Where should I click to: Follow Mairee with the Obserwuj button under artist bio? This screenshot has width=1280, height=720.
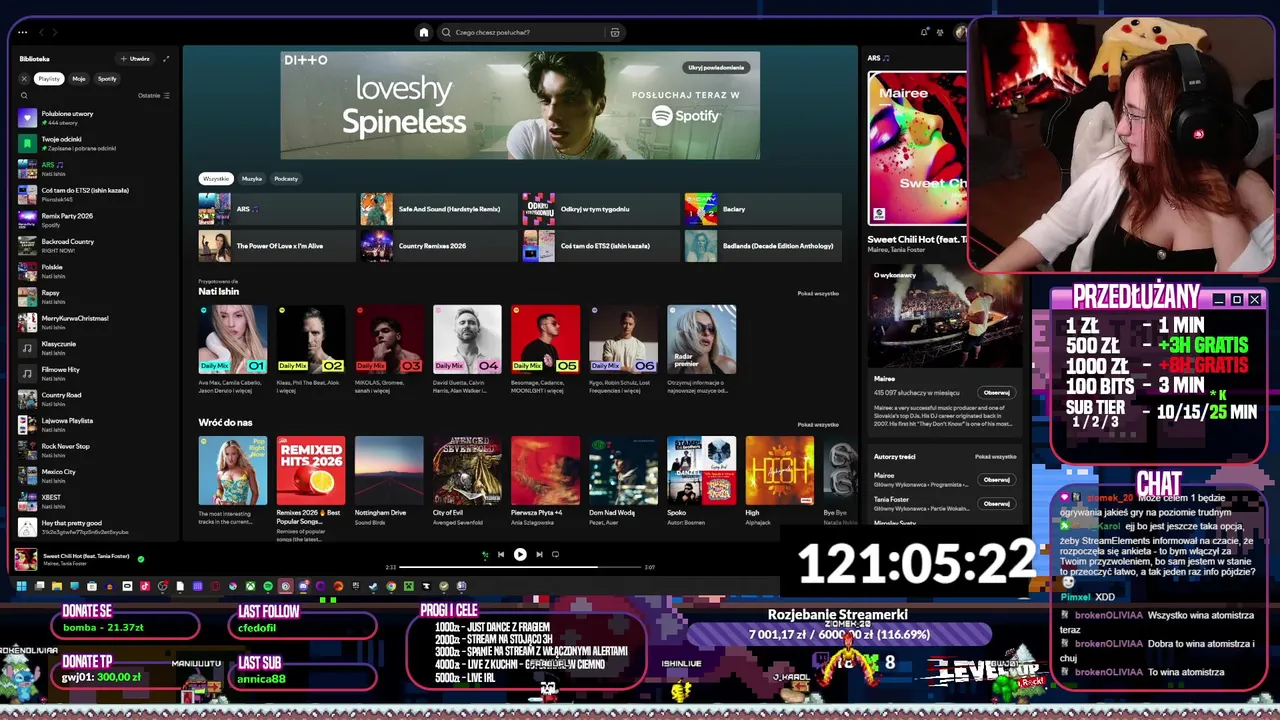[x=996, y=392]
